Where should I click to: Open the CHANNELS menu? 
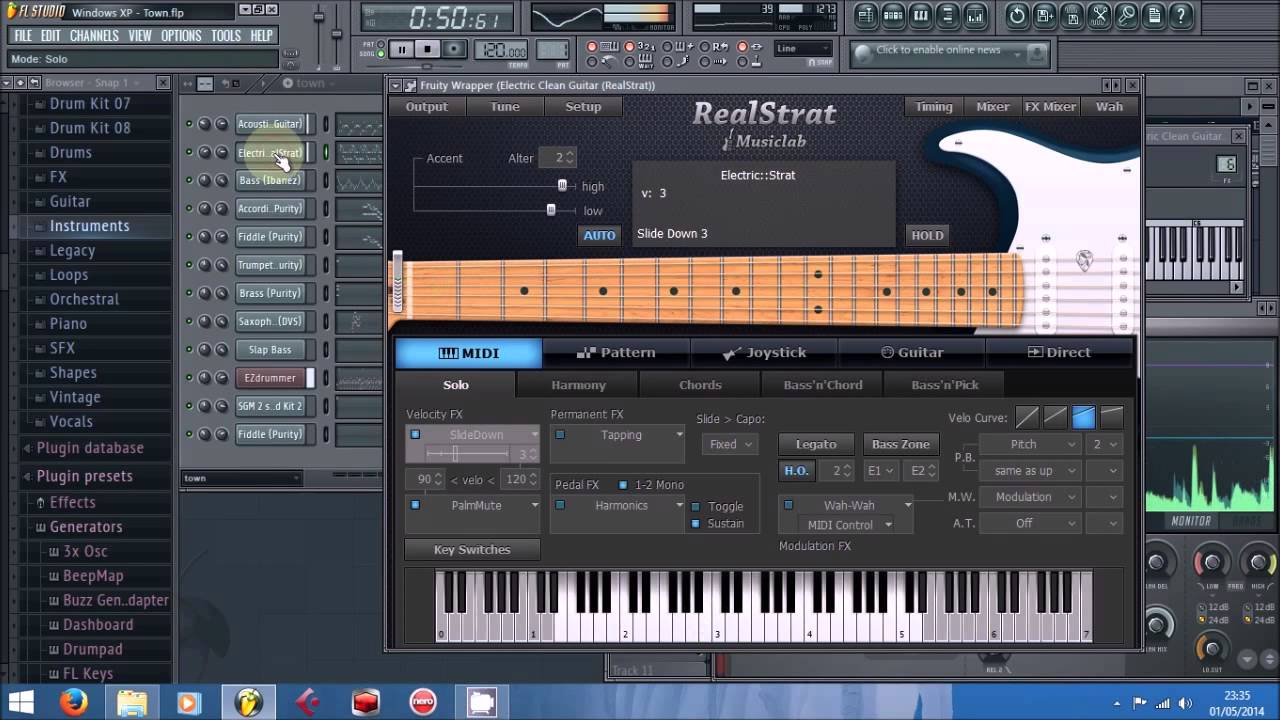[x=94, y=36]
